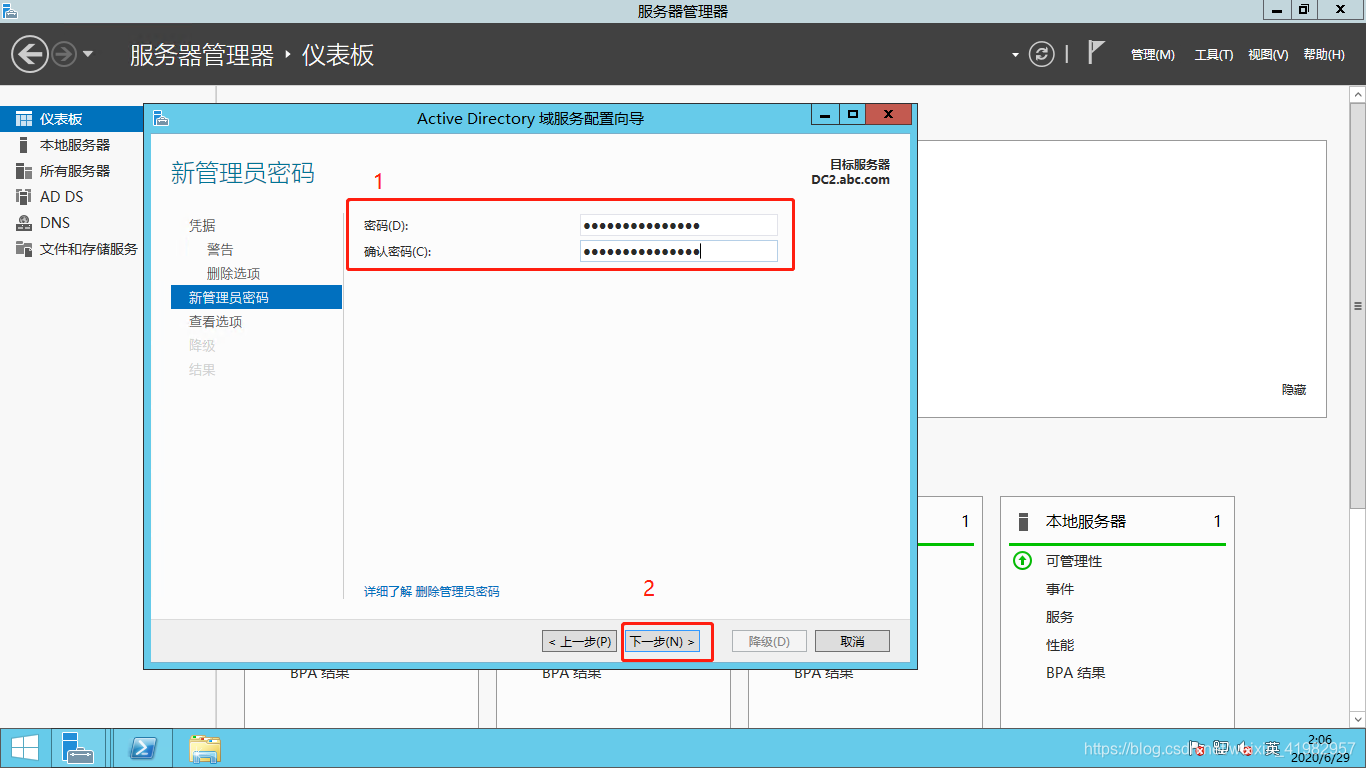Go to the 警告 wizard step
1366x768 pixels.
tap(220, 249)
